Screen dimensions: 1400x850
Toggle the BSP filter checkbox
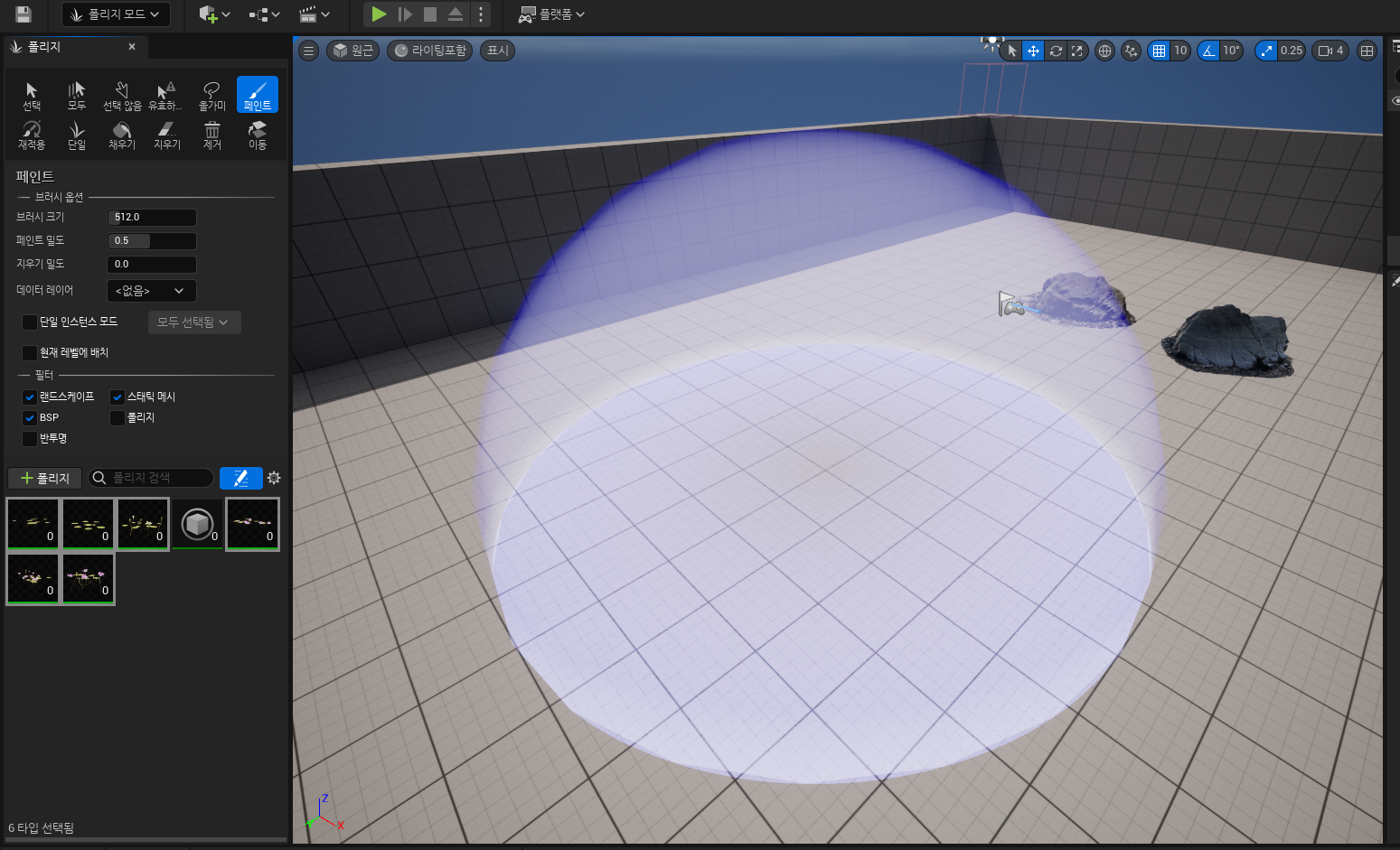30,417
